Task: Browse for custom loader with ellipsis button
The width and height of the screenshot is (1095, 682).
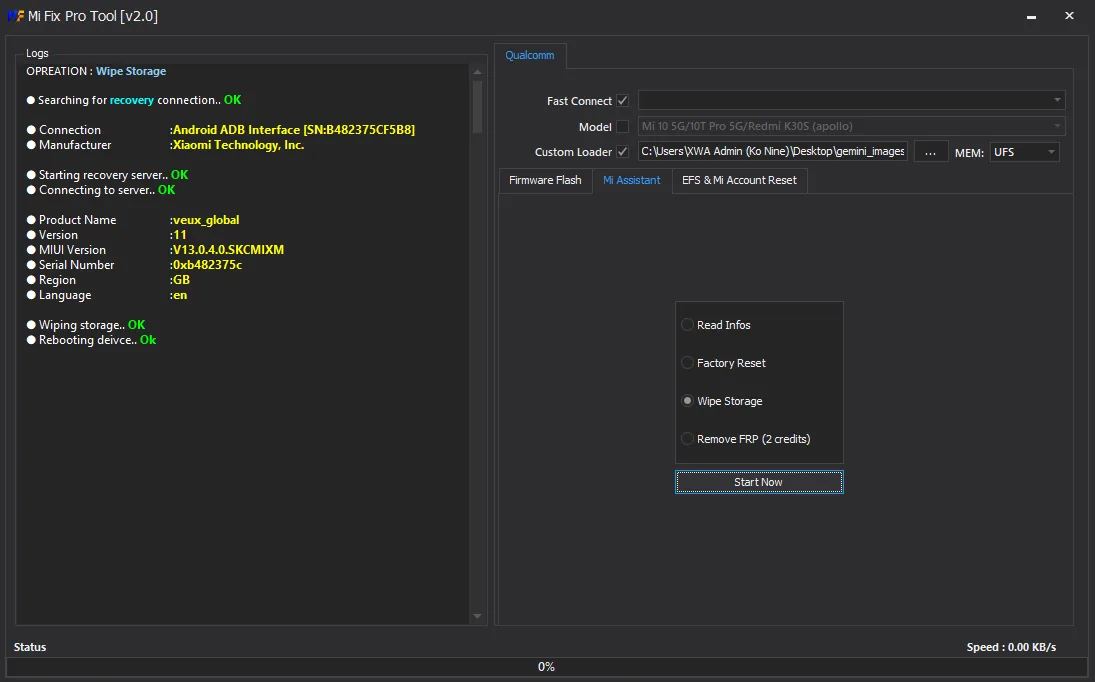Action: (930, 152)
